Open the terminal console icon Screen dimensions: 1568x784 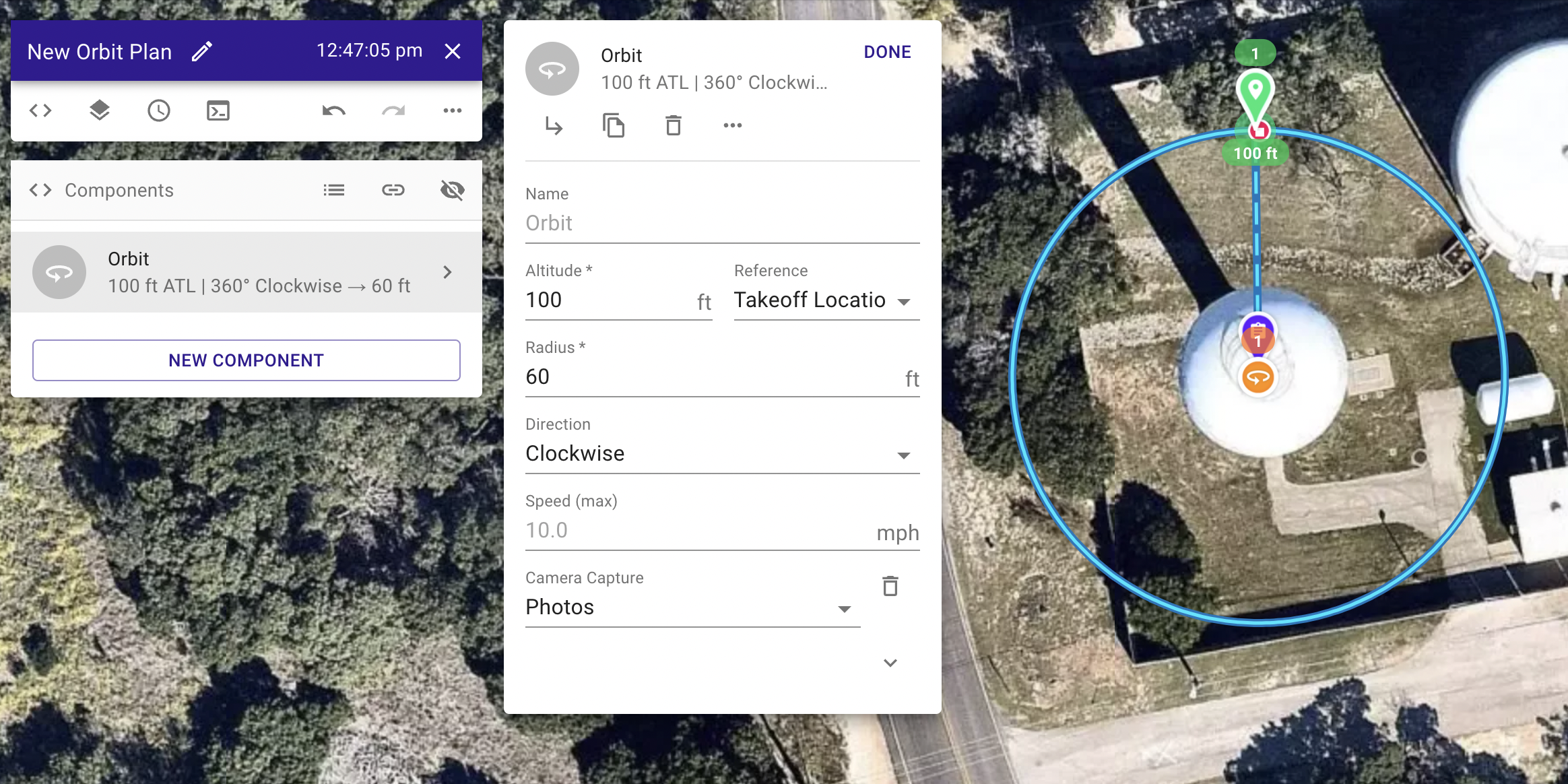218,110
